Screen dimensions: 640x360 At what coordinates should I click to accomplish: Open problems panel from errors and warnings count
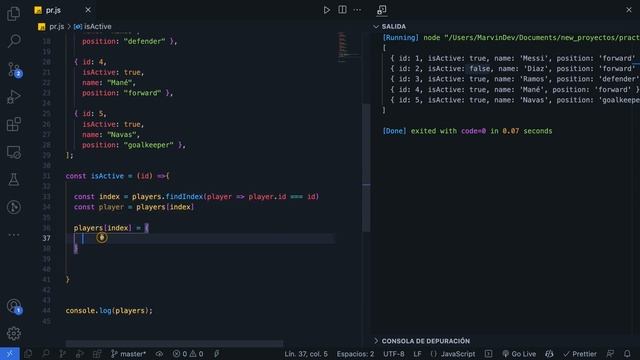(188, 354)
